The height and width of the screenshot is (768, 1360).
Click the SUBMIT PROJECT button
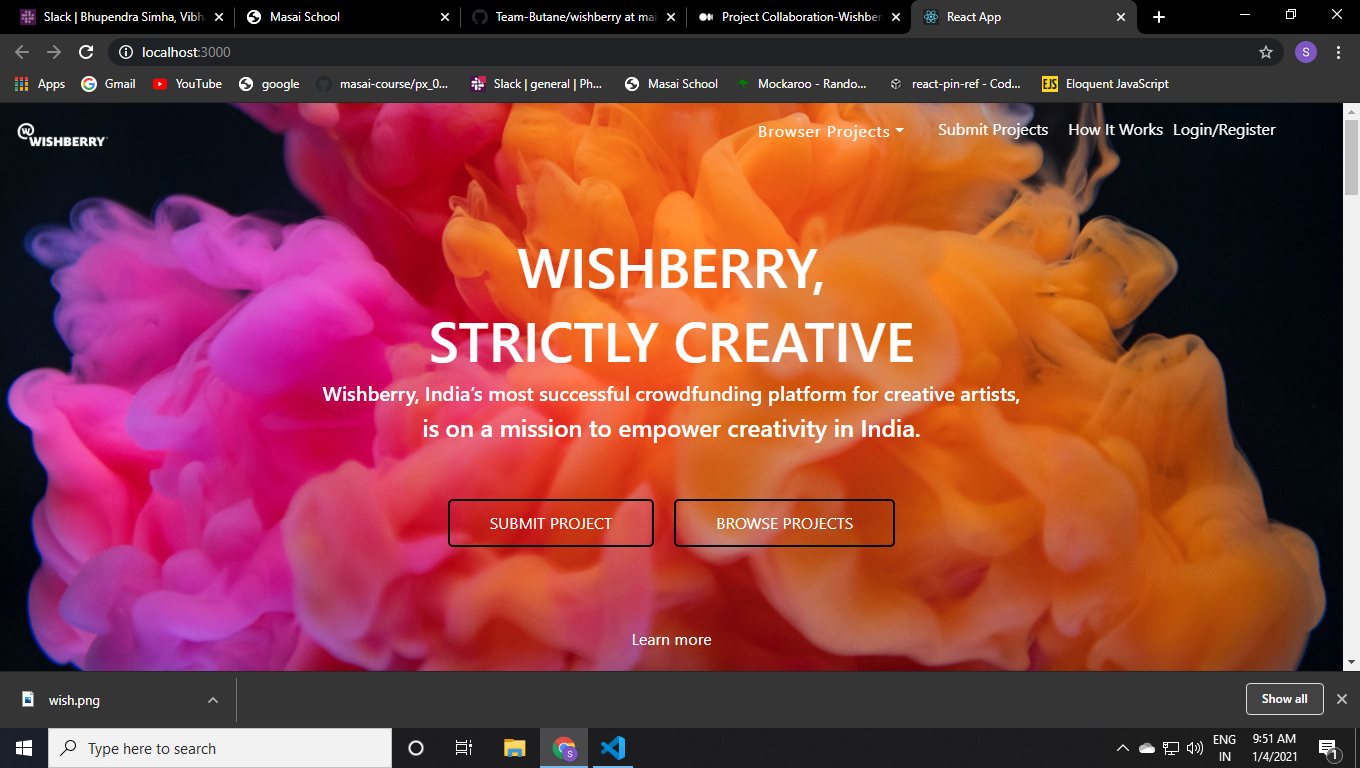tap(551, 523)
